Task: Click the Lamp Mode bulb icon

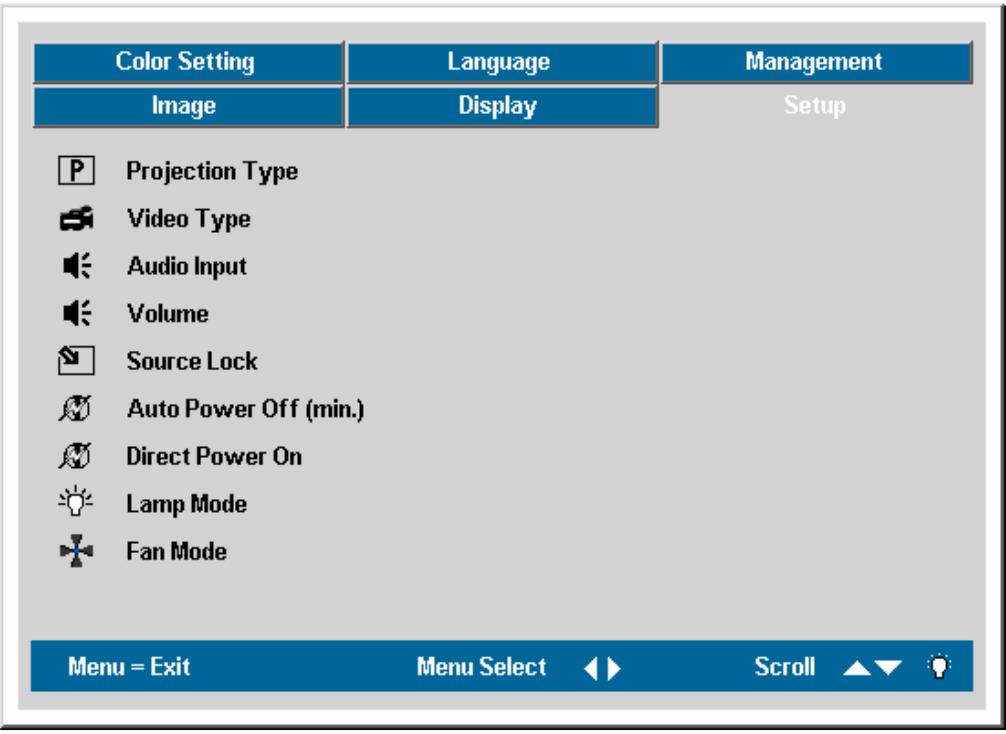Action: (76, 502)
